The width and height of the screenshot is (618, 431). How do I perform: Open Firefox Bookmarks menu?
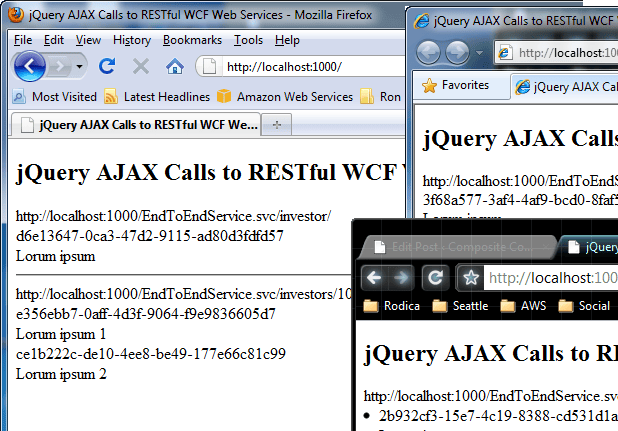tap(192, 40)
